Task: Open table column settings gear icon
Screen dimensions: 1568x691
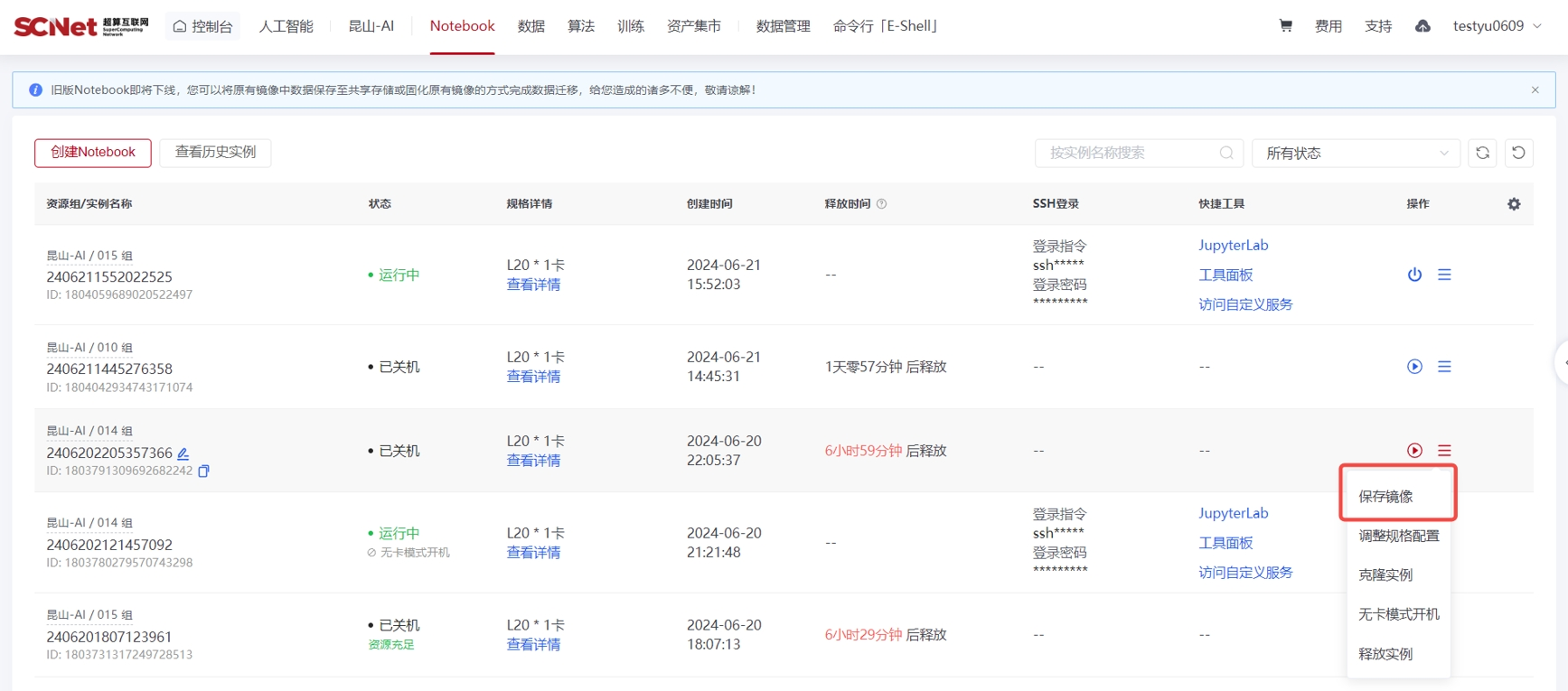Action: (x=1514, y=204)
